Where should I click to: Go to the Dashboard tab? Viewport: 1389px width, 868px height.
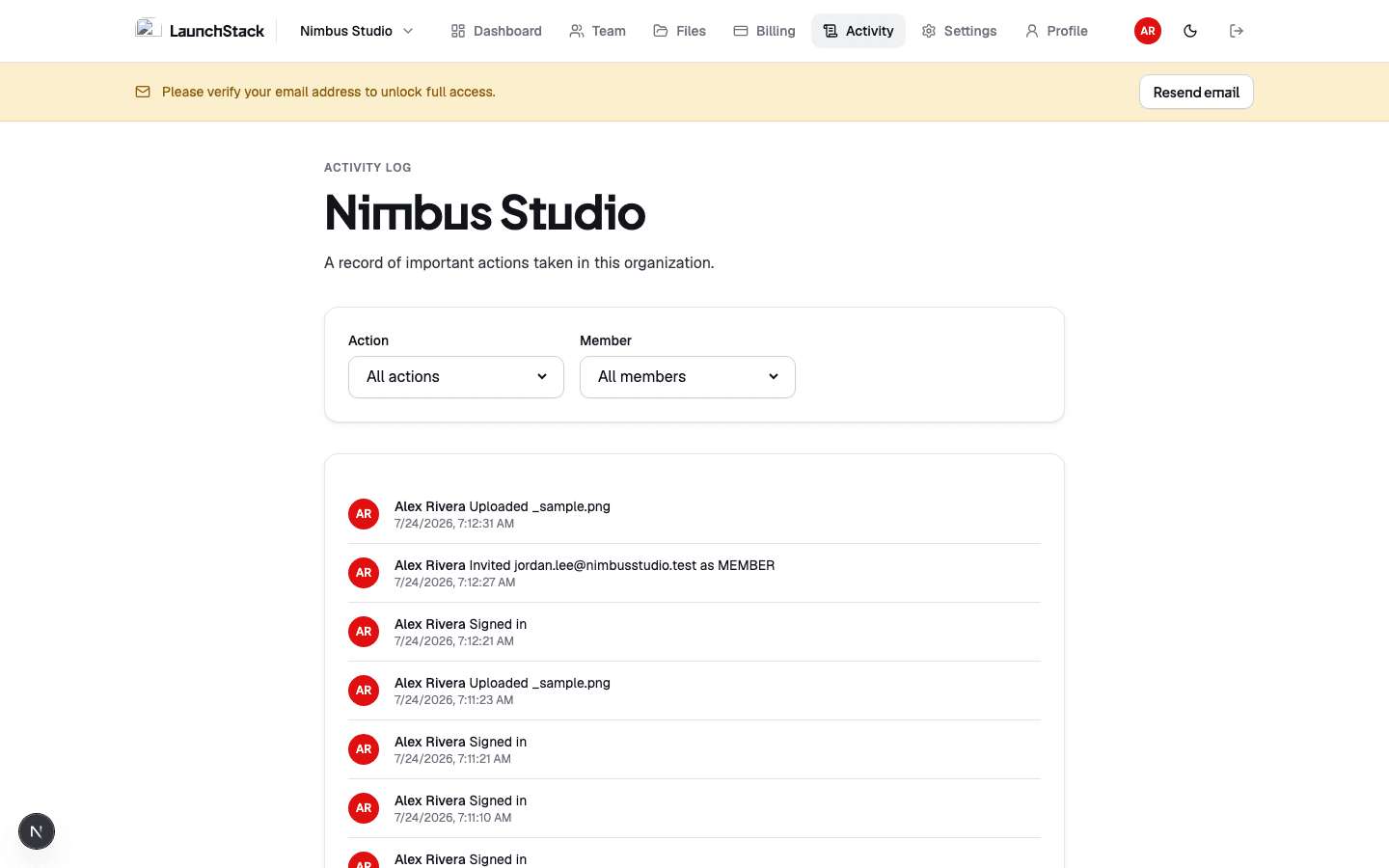pyautogui.click(x=496, y=31)
